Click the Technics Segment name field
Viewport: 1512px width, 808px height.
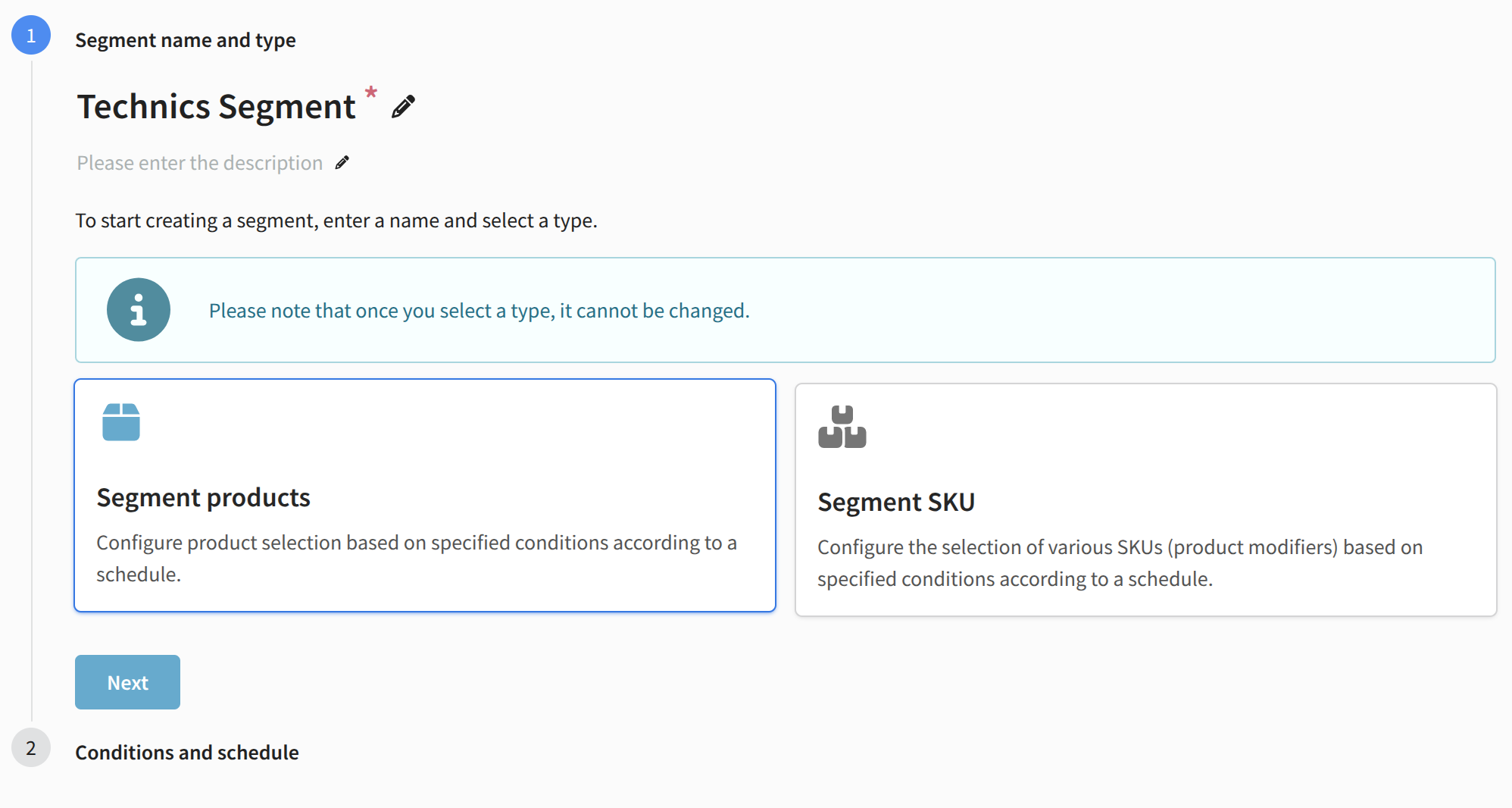[217, 107]
